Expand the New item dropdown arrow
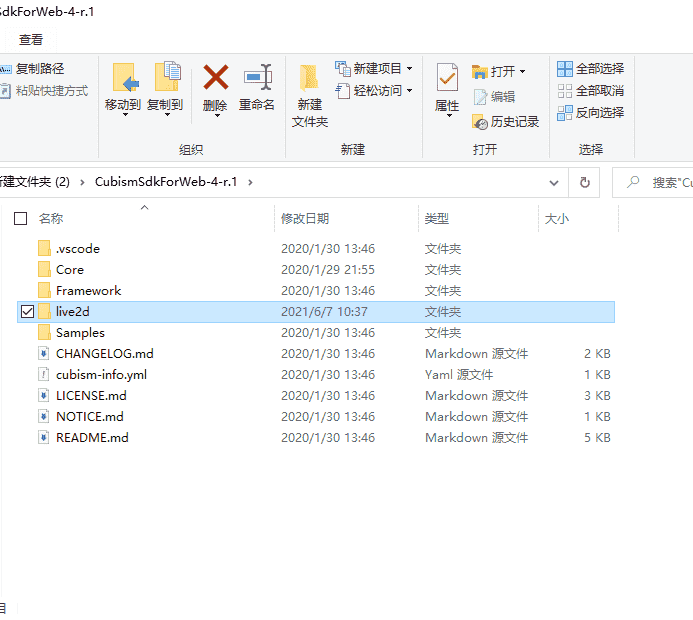Viewport: 693px width, 620px height. (409, 68)
